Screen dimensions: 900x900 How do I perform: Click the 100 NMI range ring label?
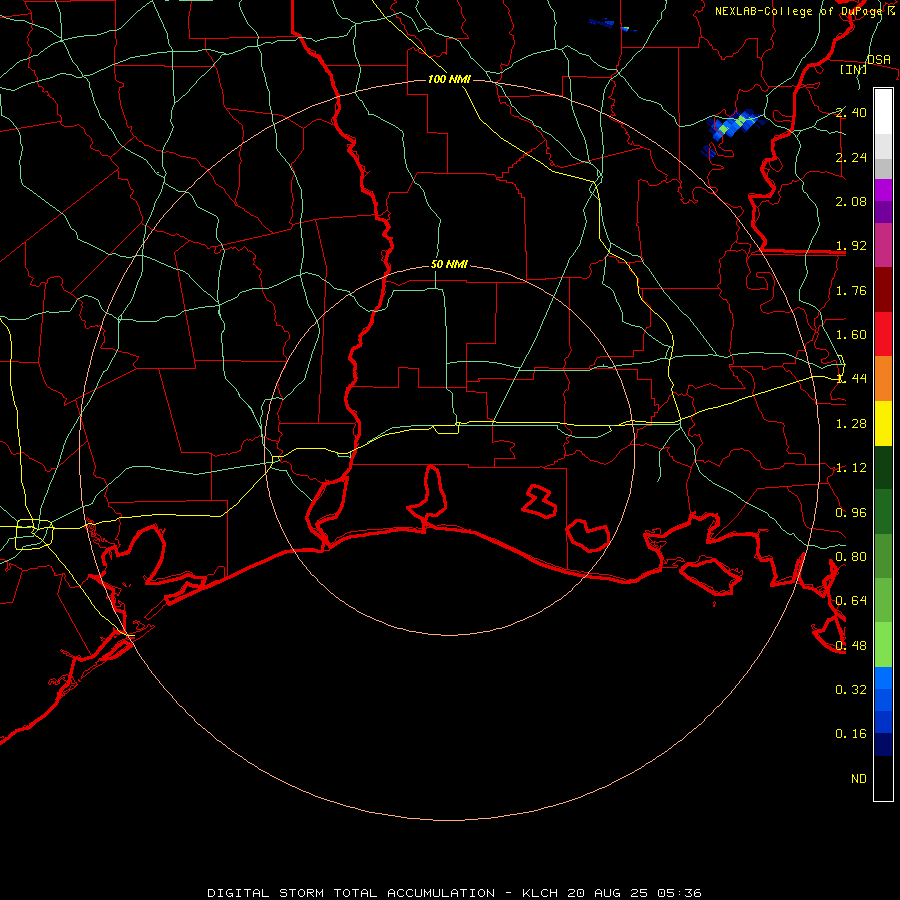(449, 79)
